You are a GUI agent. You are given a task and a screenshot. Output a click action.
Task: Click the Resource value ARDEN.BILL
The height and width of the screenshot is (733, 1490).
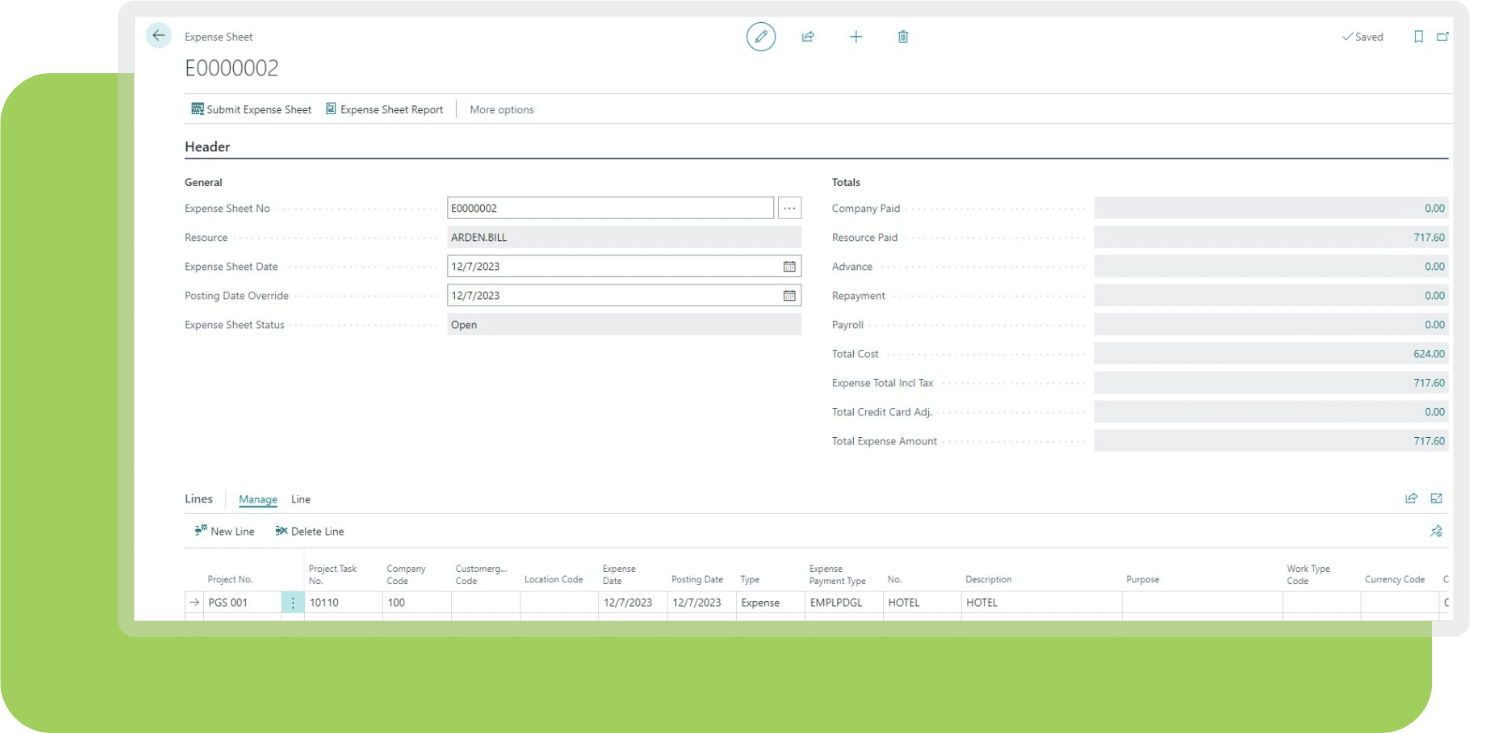click(x=624, y=238)
